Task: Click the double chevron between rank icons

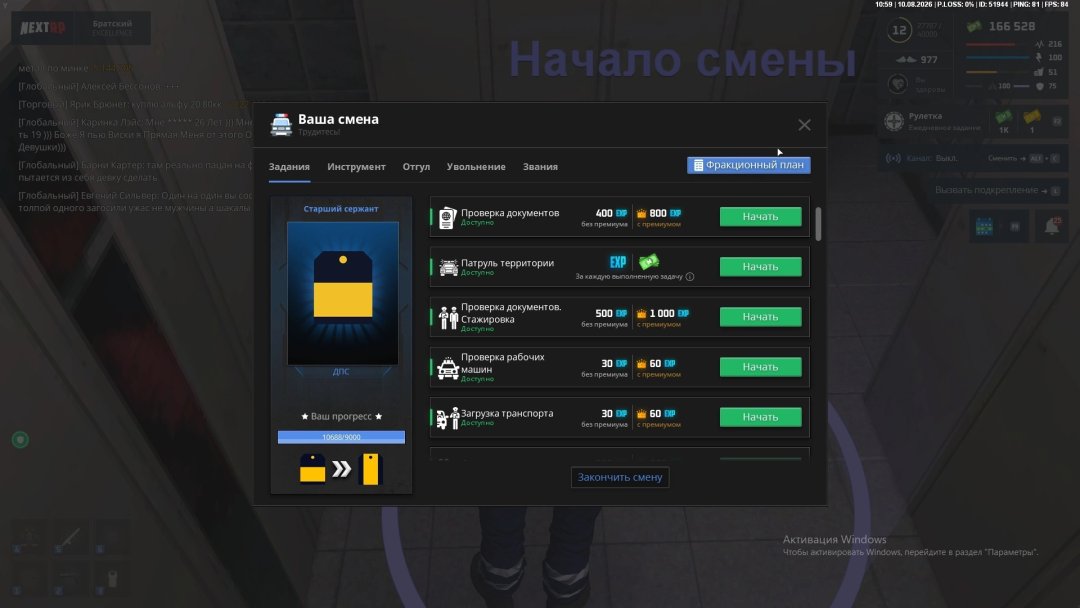Action: [342, 469]
